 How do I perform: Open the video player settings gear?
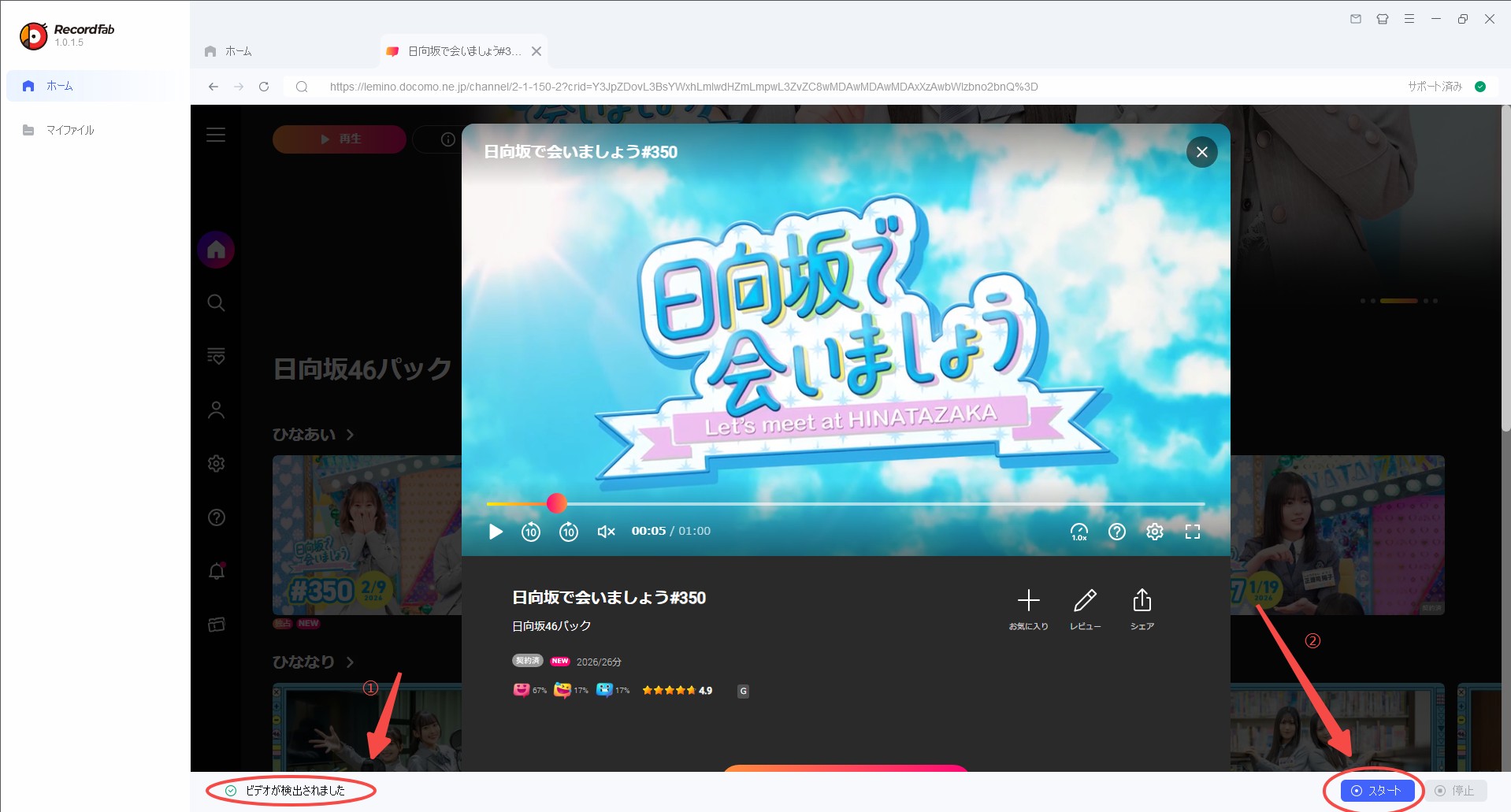click(1154, 532)
